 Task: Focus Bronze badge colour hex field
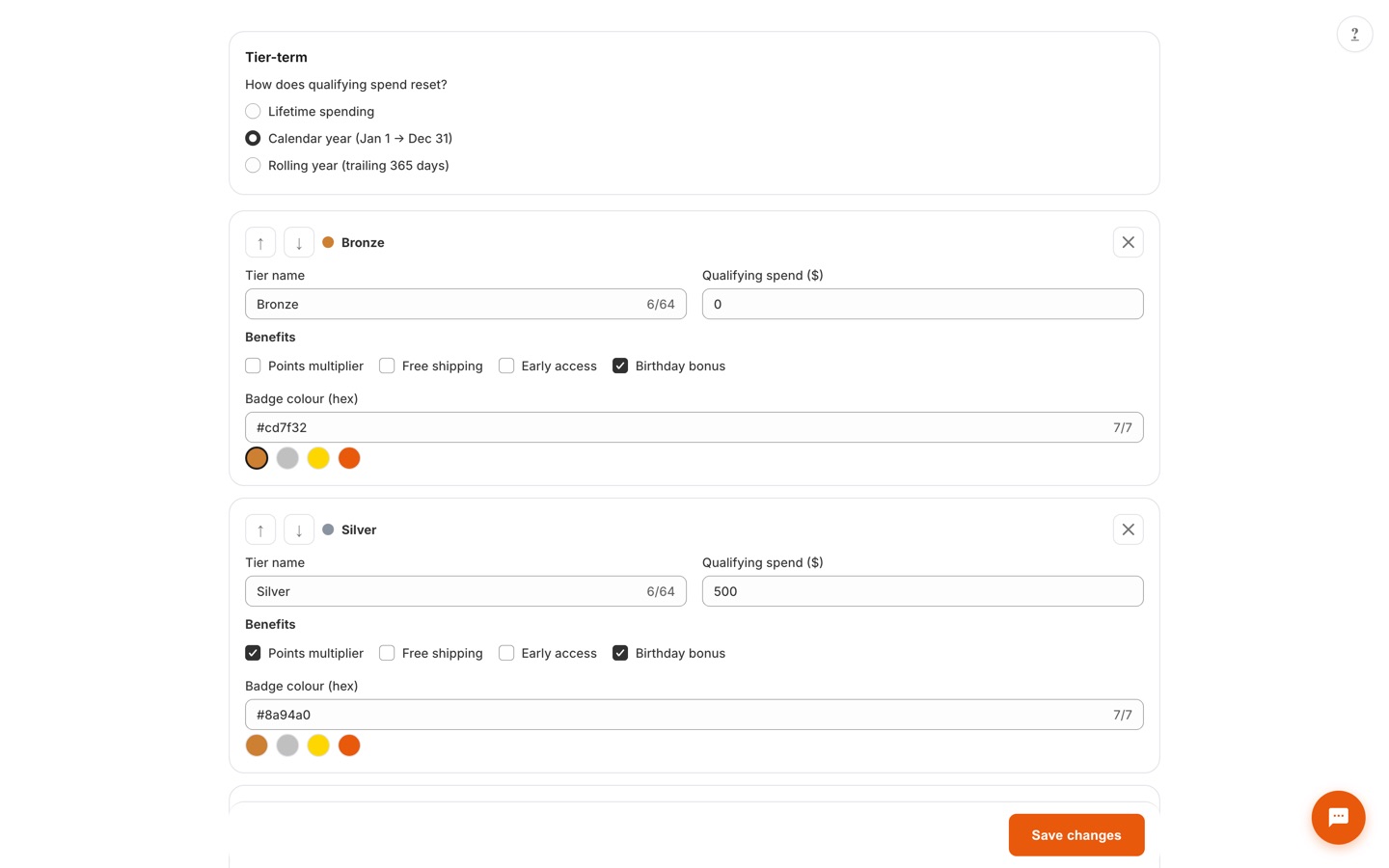pos(694,427)
